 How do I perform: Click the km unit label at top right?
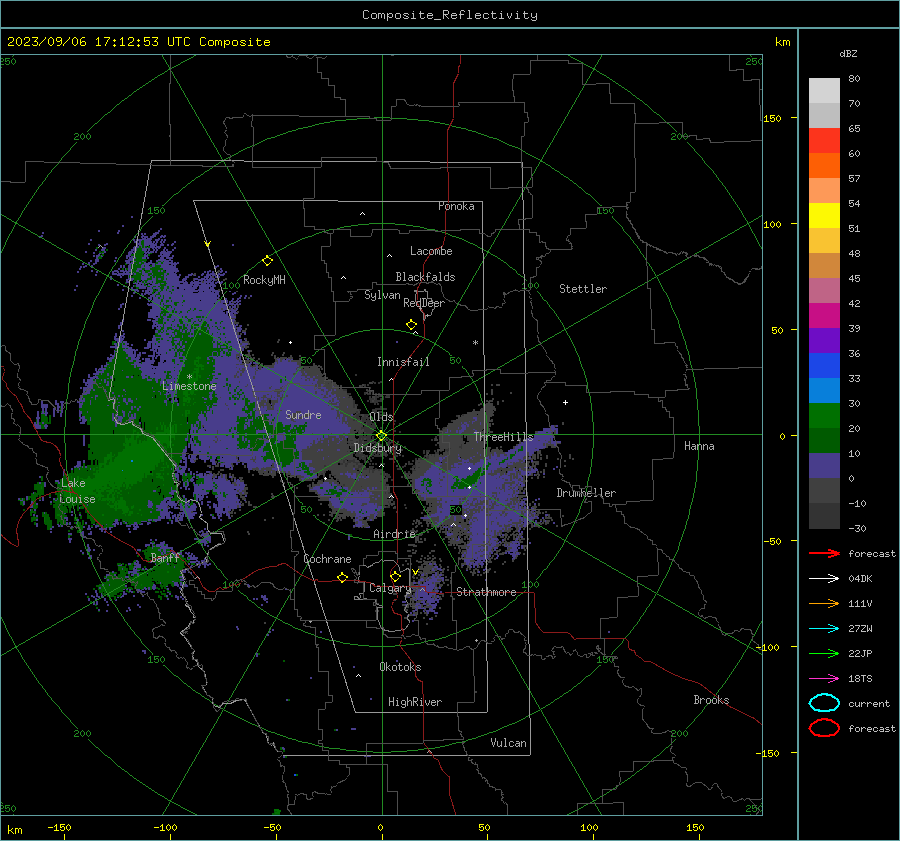782,42
